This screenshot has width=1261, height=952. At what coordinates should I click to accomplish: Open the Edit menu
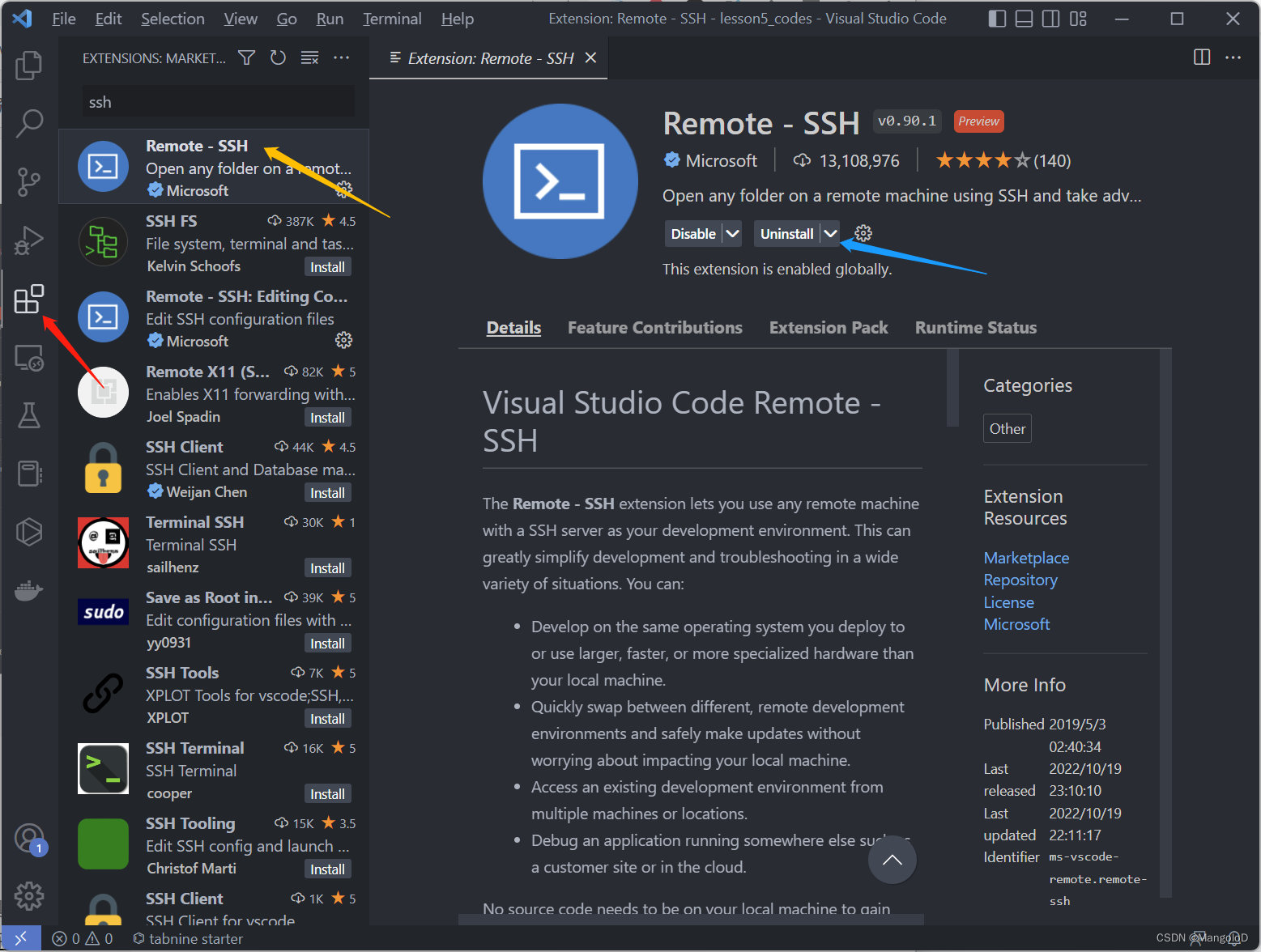(109, 19)
